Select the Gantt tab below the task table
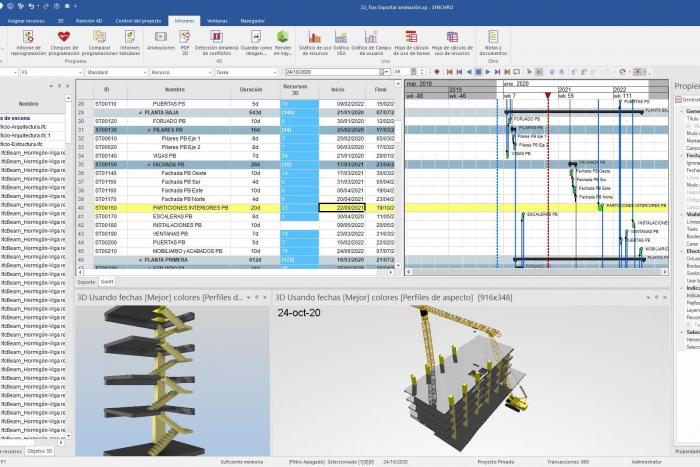Screen dimensions: 700x467 (x=107, y=282)
